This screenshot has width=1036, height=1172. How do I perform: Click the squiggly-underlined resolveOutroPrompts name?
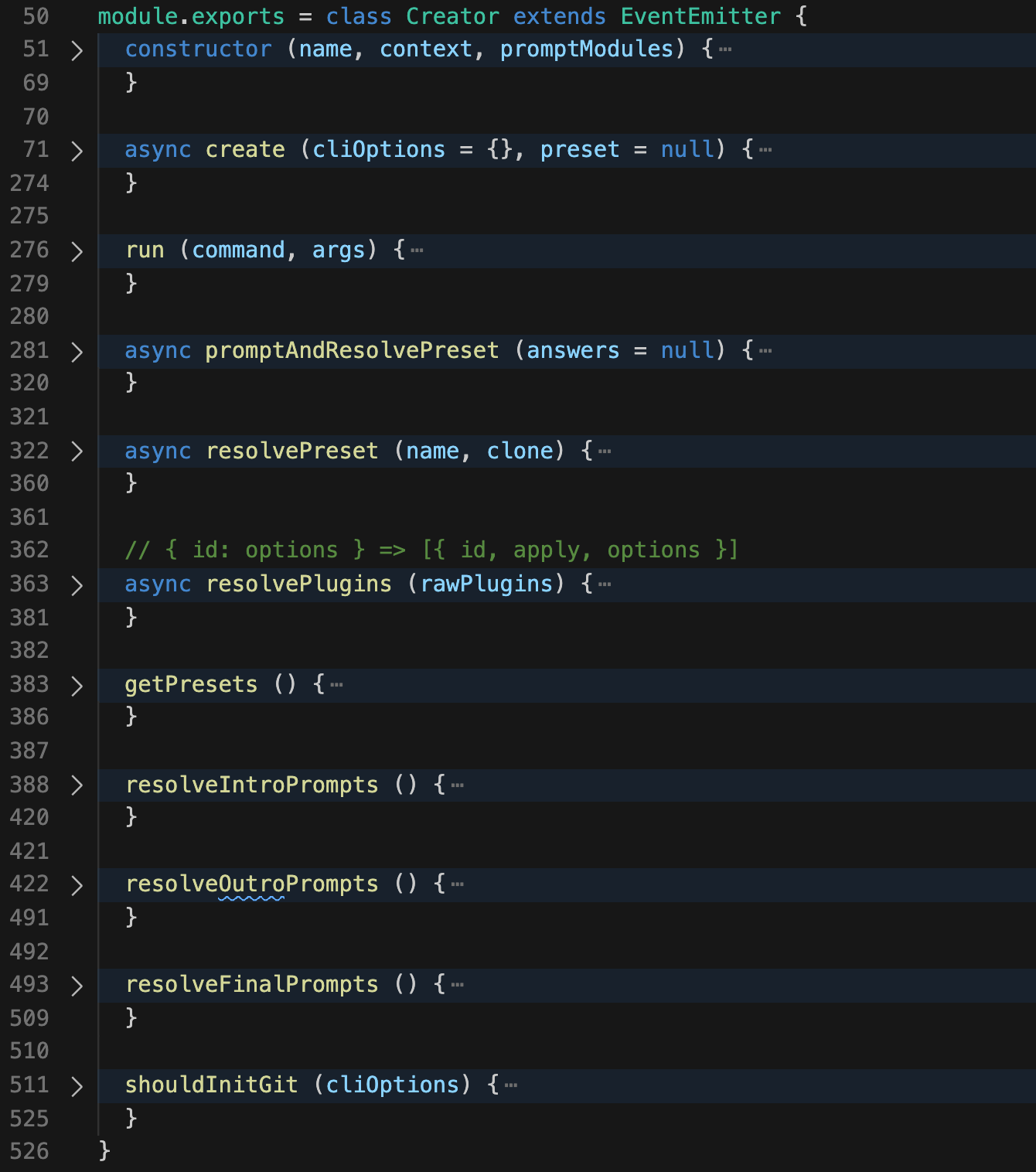tap(252, 884)
